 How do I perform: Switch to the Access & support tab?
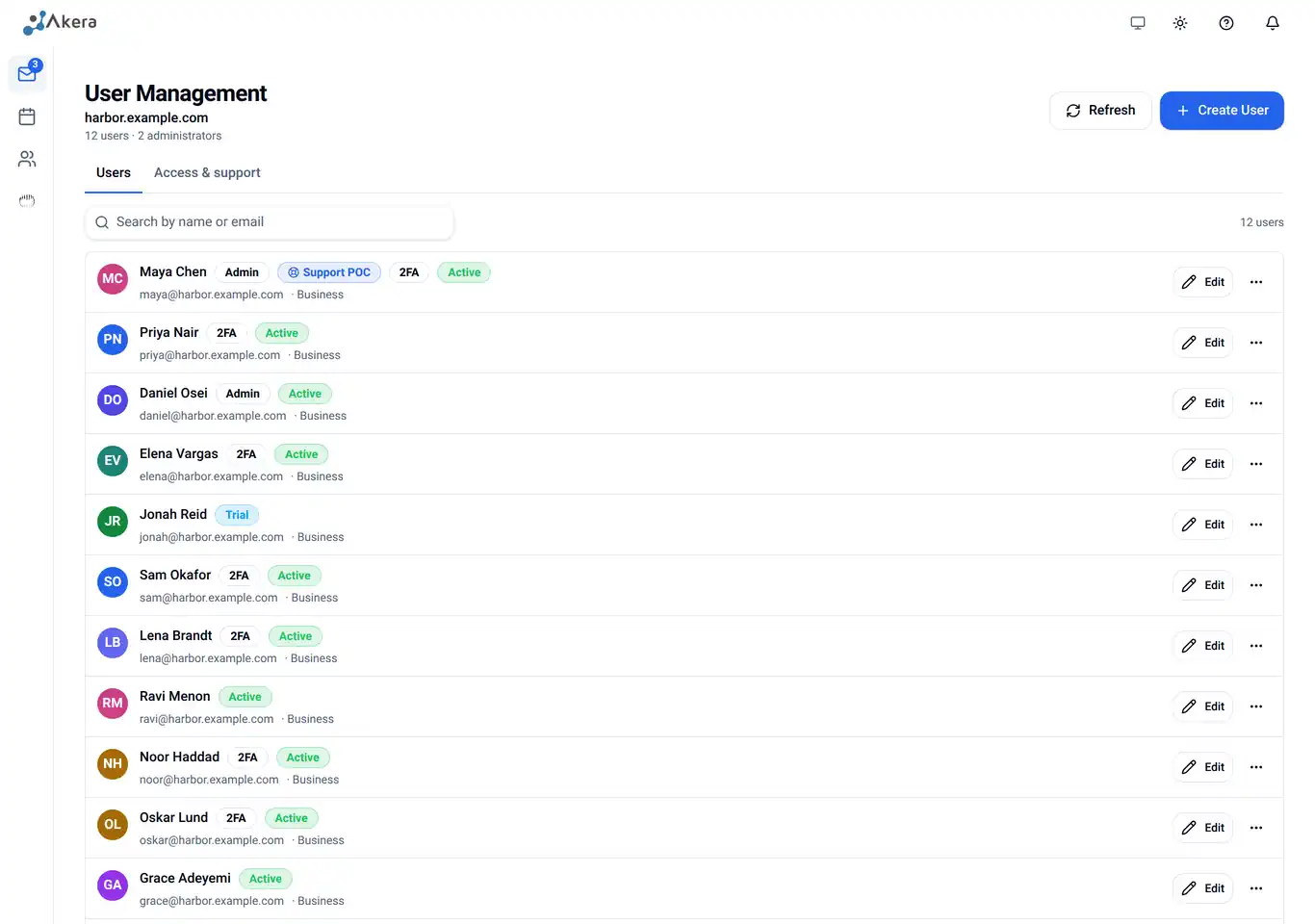(207, 173)
